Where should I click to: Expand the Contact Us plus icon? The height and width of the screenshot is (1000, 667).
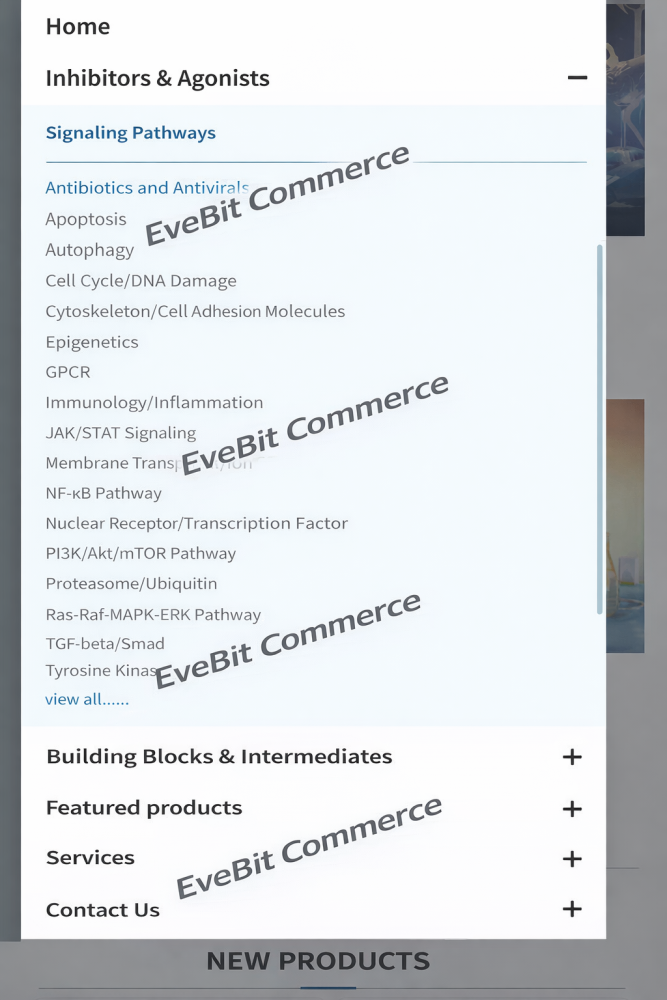pos(572,909)
